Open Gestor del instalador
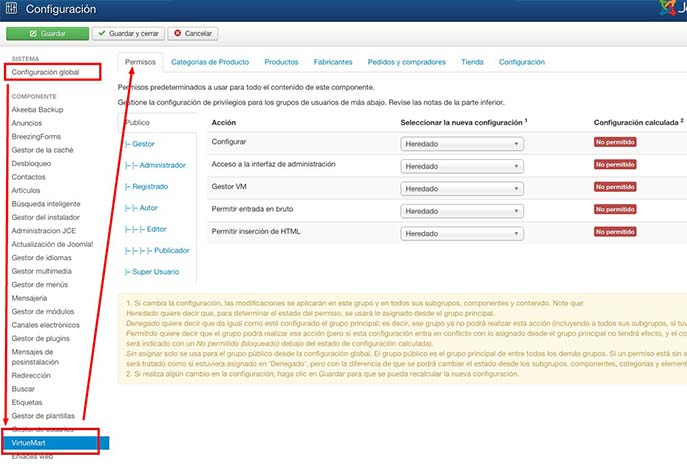This screenshot has height=466, width=687. coord(46,217)
